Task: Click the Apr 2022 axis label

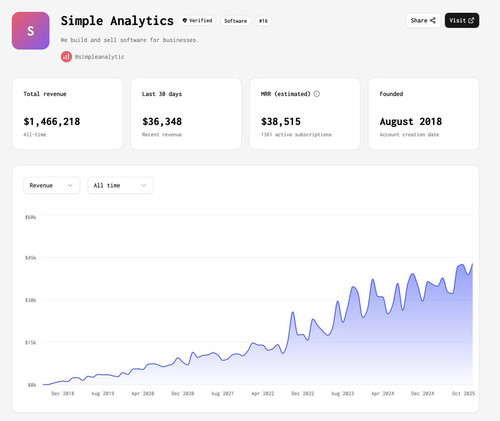Action: tap(263, 393)
